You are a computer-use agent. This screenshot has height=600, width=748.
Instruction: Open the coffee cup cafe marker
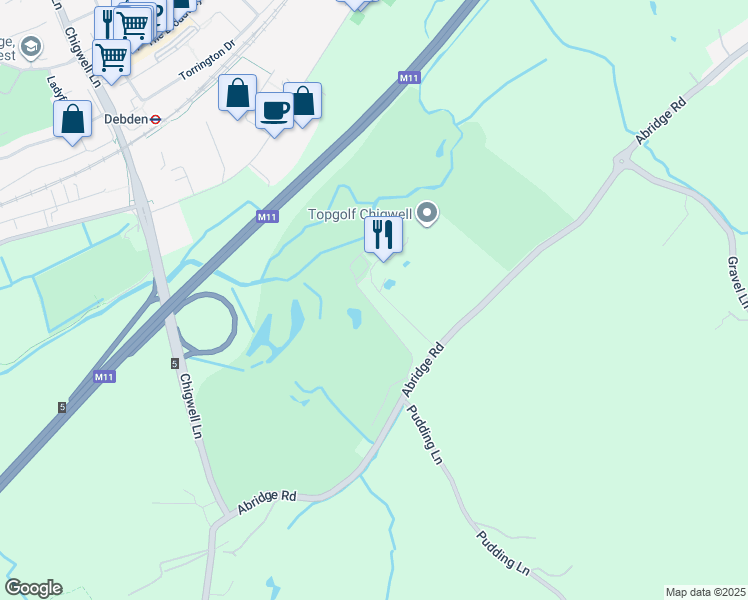point(274,112)
